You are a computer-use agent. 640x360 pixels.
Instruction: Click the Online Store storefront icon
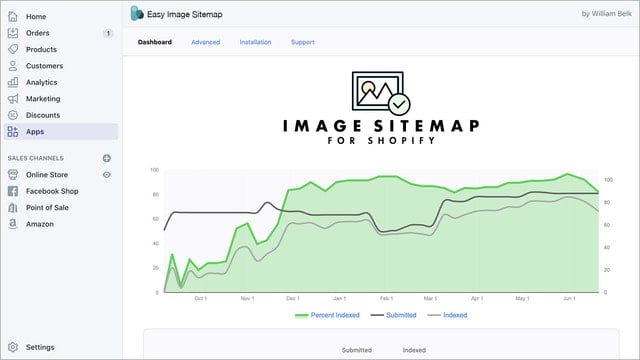(x=13, y=175)
